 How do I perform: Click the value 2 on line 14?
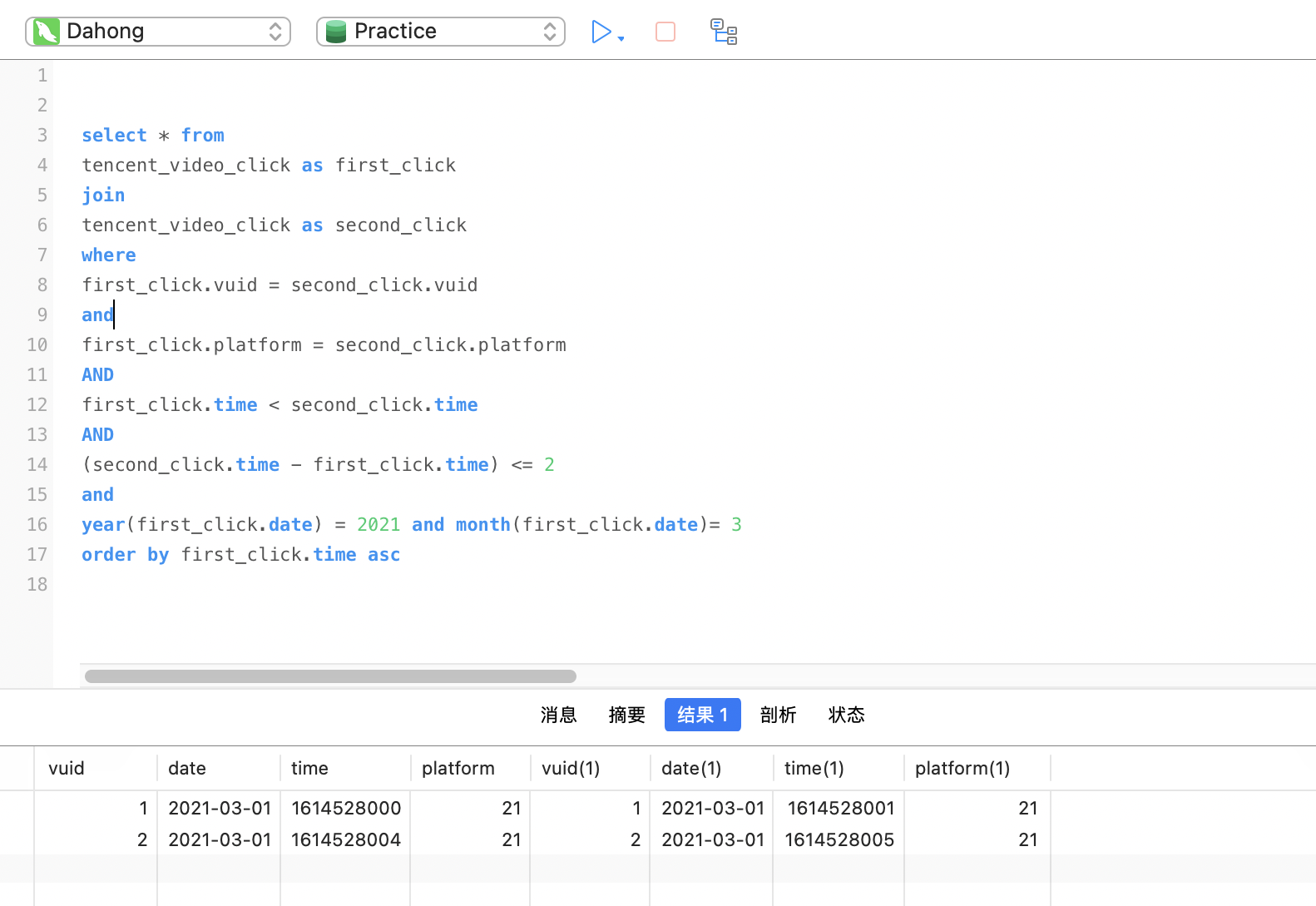pos(549,464)
